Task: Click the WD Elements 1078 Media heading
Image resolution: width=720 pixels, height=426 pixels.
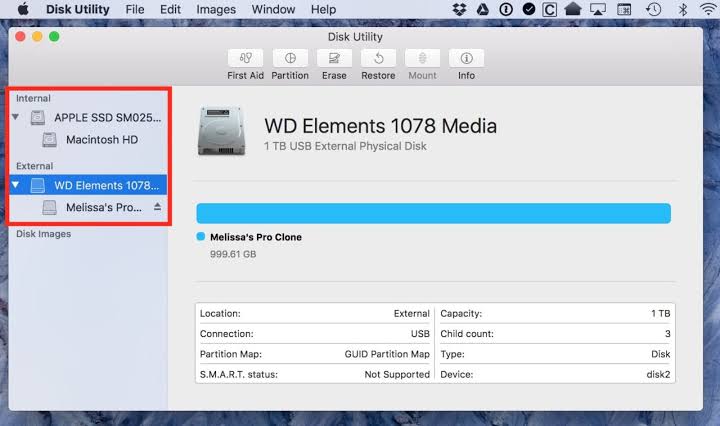Action: coord(380,126)
